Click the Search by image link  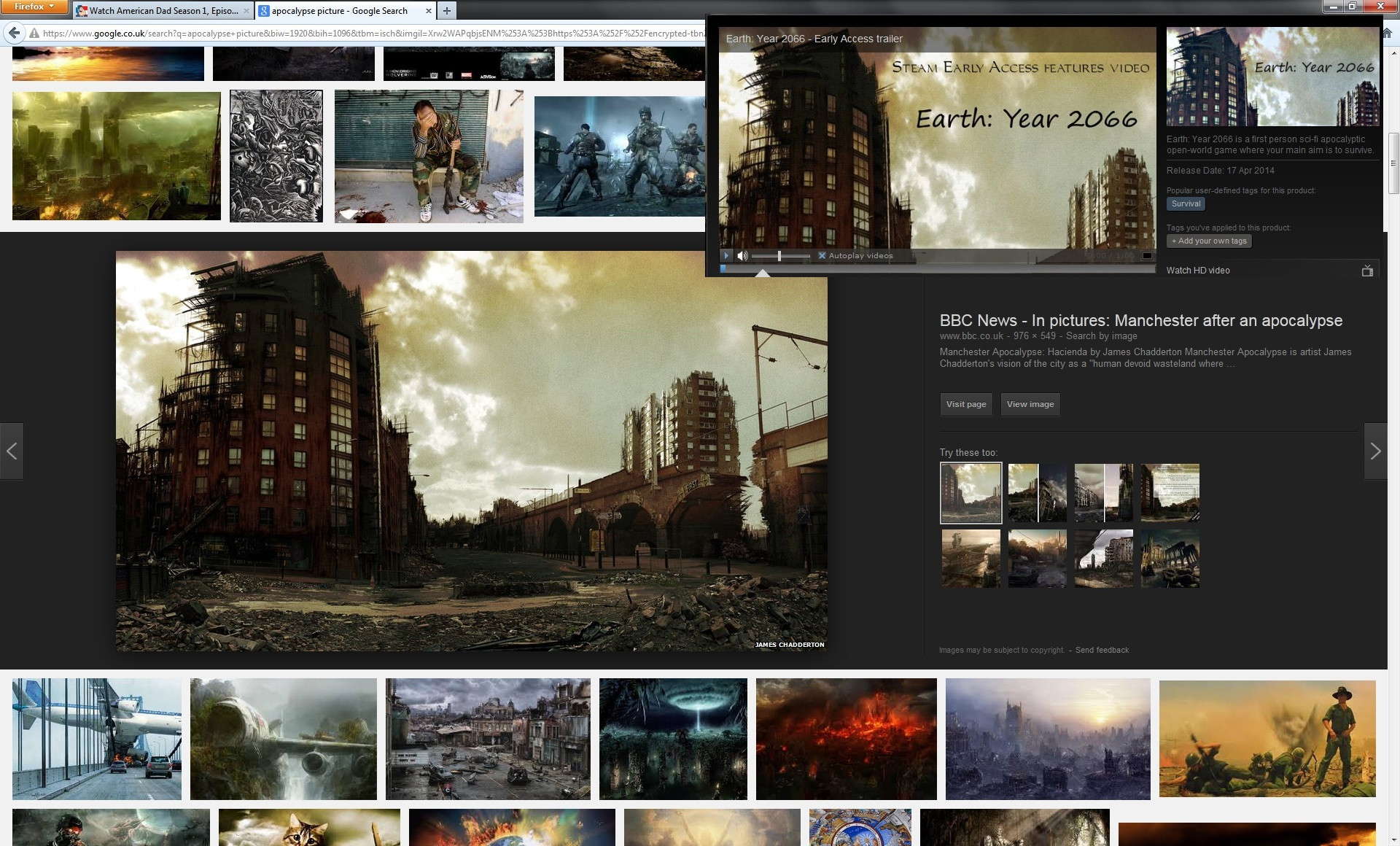tap(1101, 335)
